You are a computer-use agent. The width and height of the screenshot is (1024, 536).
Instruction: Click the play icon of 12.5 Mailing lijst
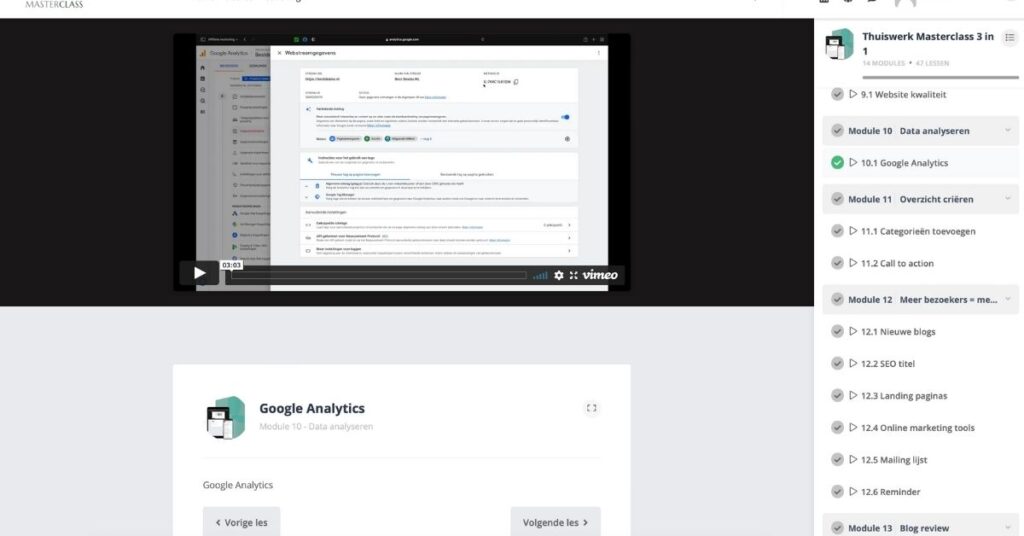[x=853, y=460]
